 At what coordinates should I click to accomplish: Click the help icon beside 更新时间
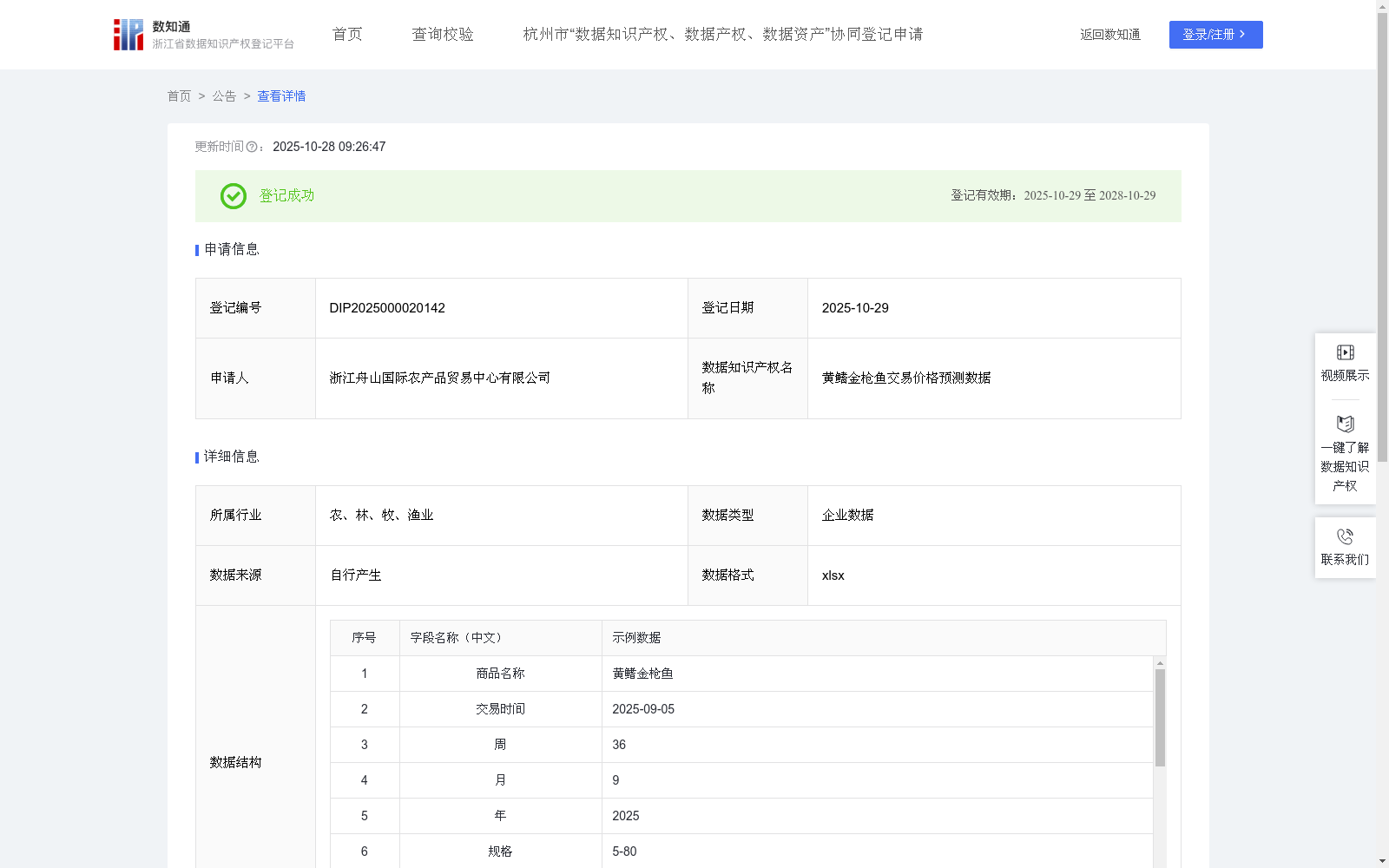252,148
